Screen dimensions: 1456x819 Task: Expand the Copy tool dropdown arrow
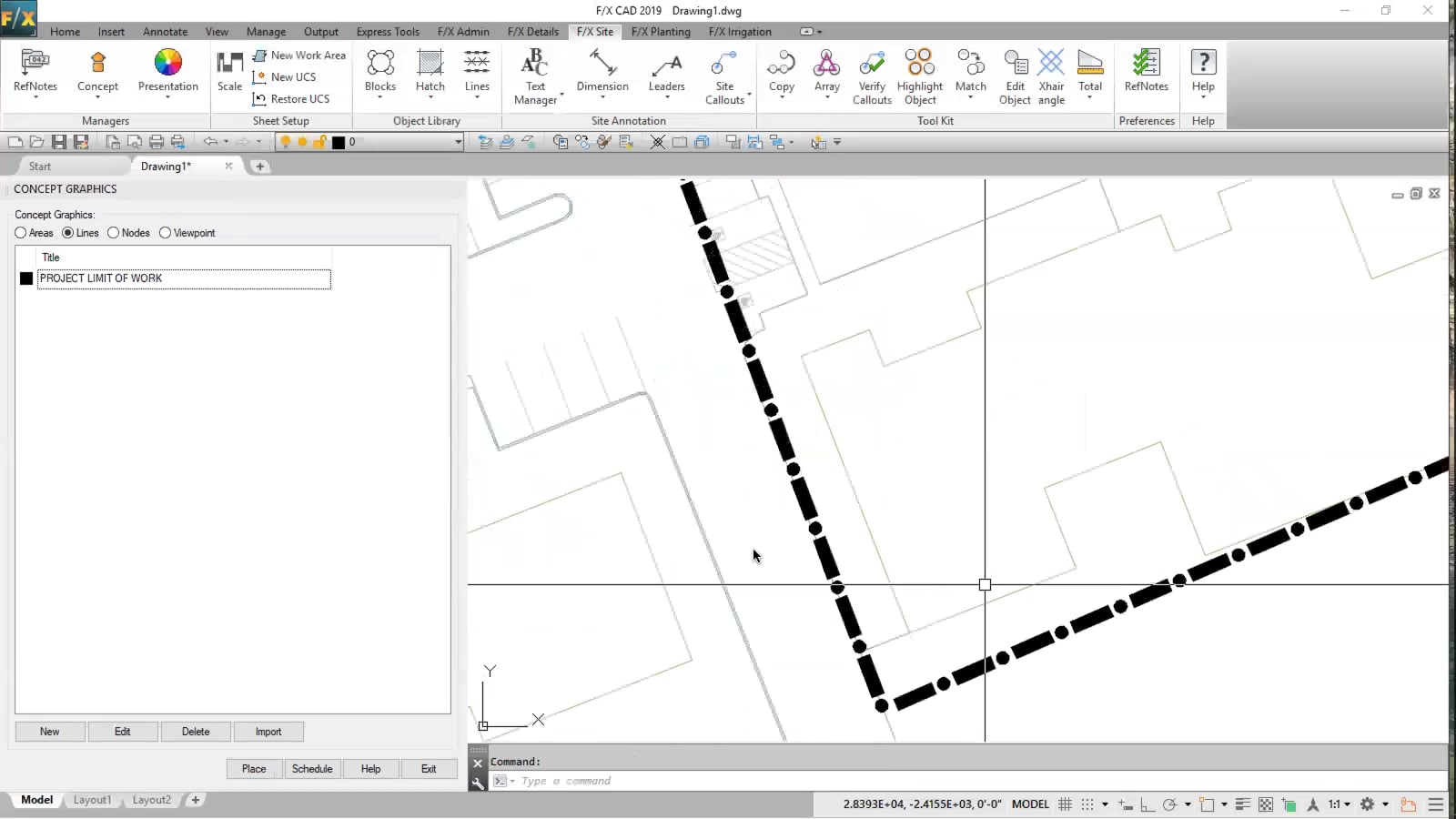click(782, 96)
